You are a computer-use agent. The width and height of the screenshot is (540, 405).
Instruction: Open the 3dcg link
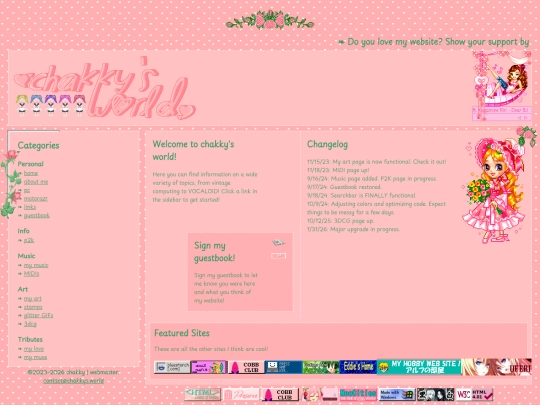point(30,324)
